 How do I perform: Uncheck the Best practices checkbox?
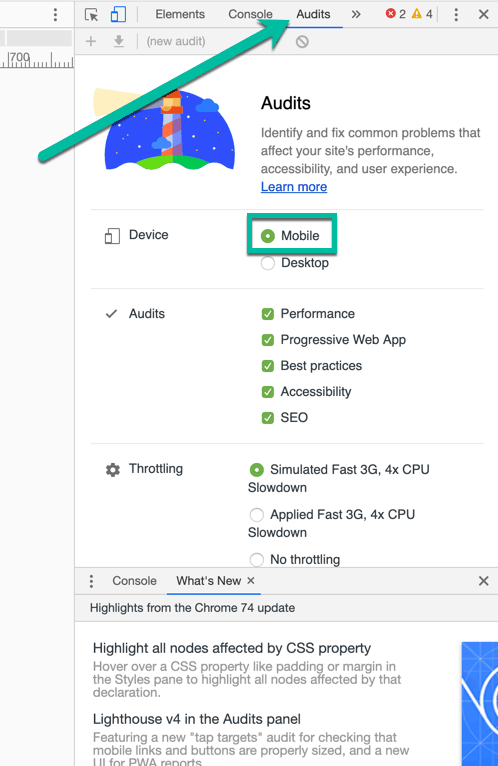(268, 365)
